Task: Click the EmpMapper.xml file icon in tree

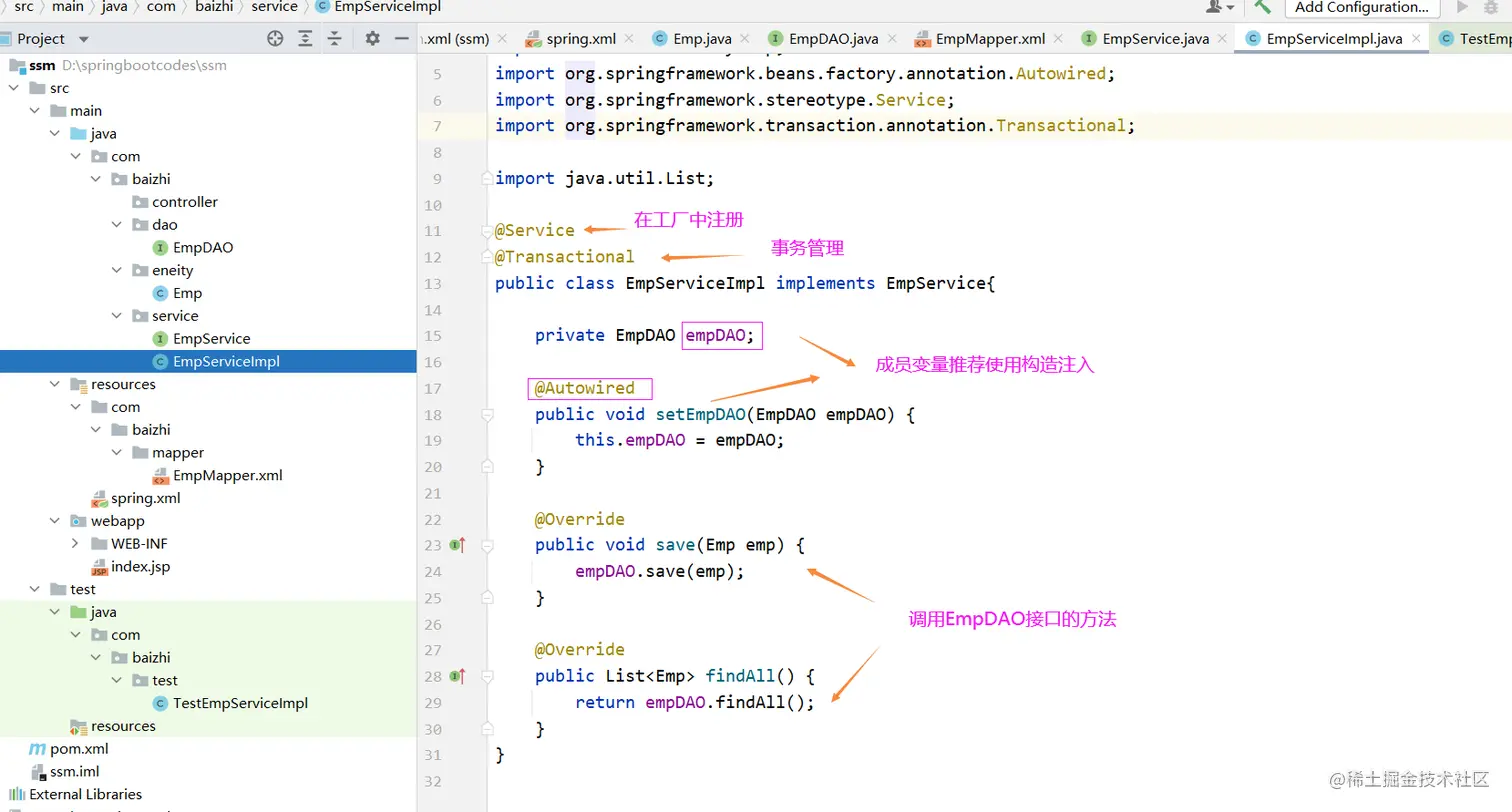Action: pos(160,476)
